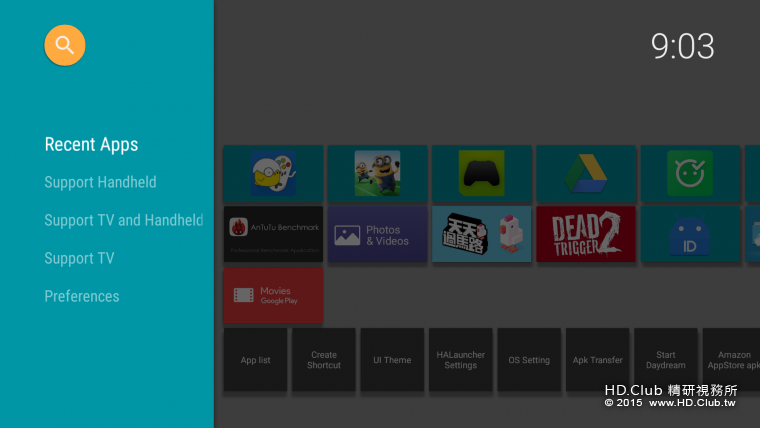760x428 pixels.
Task: Launch Dead Trigger 2 game
Action: [x=586, y=234]
